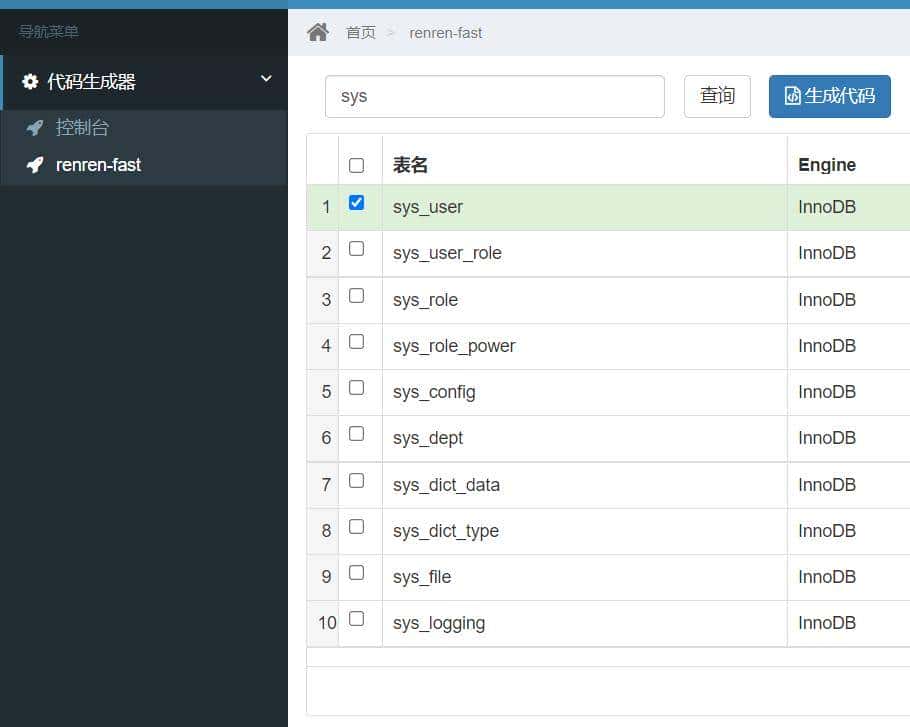
Task: Check the checkbox for sys_role
Action: tap(356, 294)
